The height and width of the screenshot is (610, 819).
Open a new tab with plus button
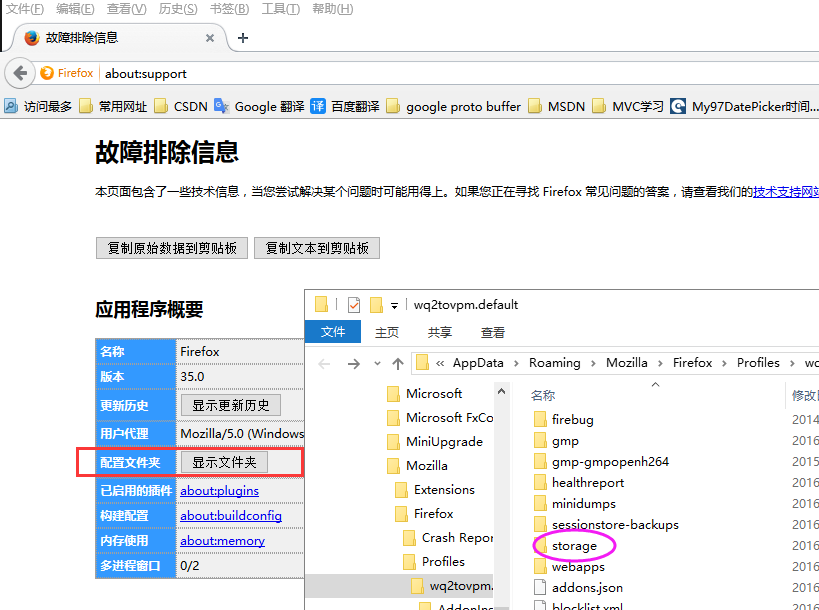[x=242, y=38]
